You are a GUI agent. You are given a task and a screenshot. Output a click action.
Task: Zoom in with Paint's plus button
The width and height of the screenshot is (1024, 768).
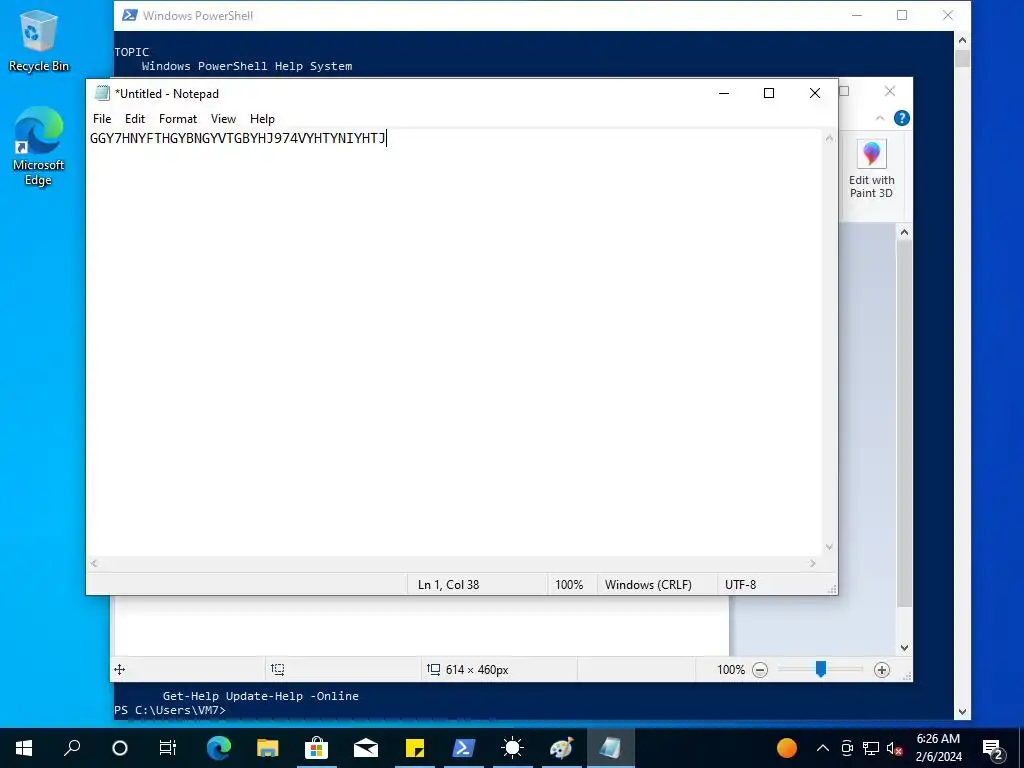click(882, 669)
